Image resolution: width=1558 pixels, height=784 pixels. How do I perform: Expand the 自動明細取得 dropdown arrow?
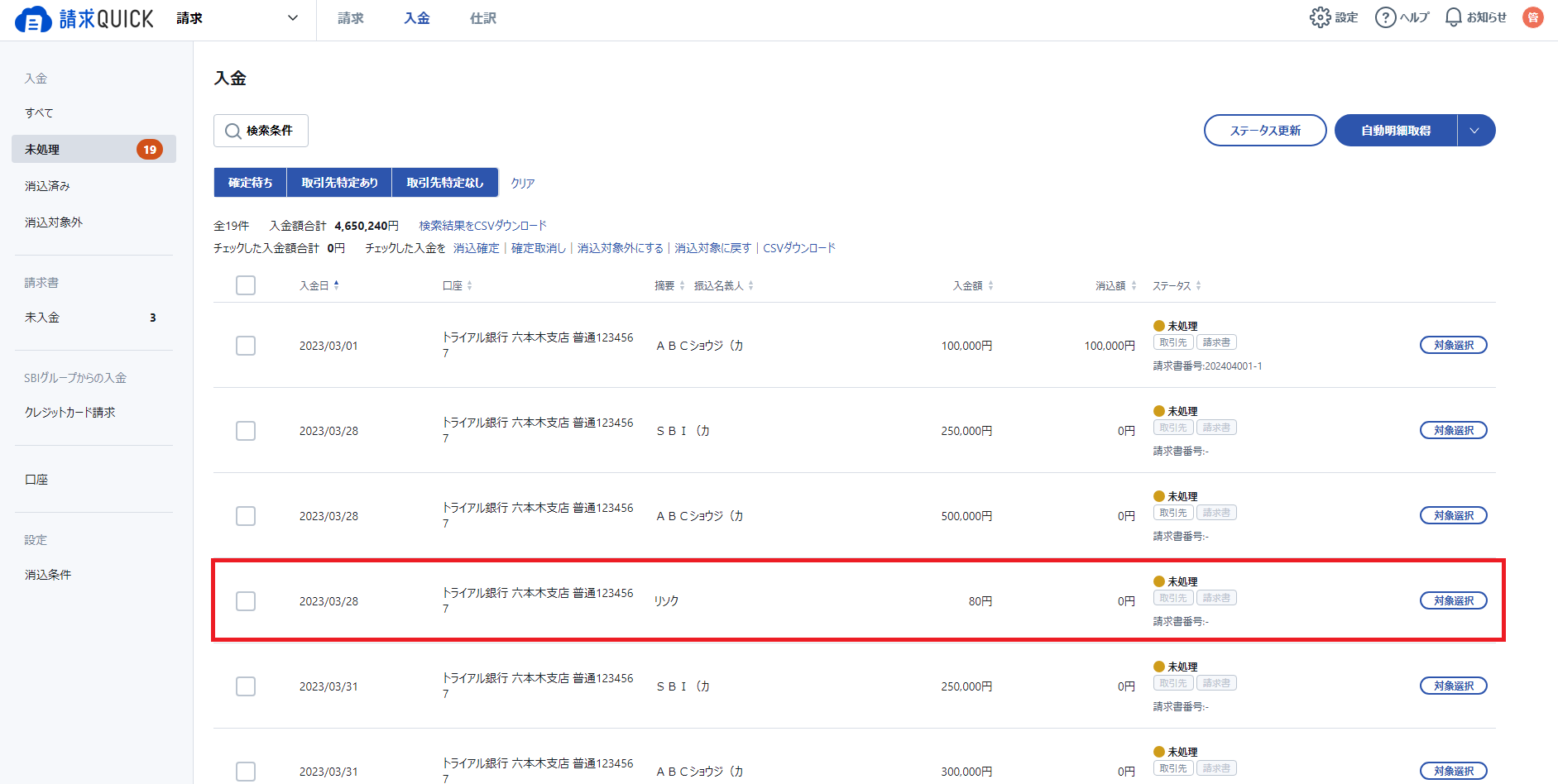(1475, 131)
